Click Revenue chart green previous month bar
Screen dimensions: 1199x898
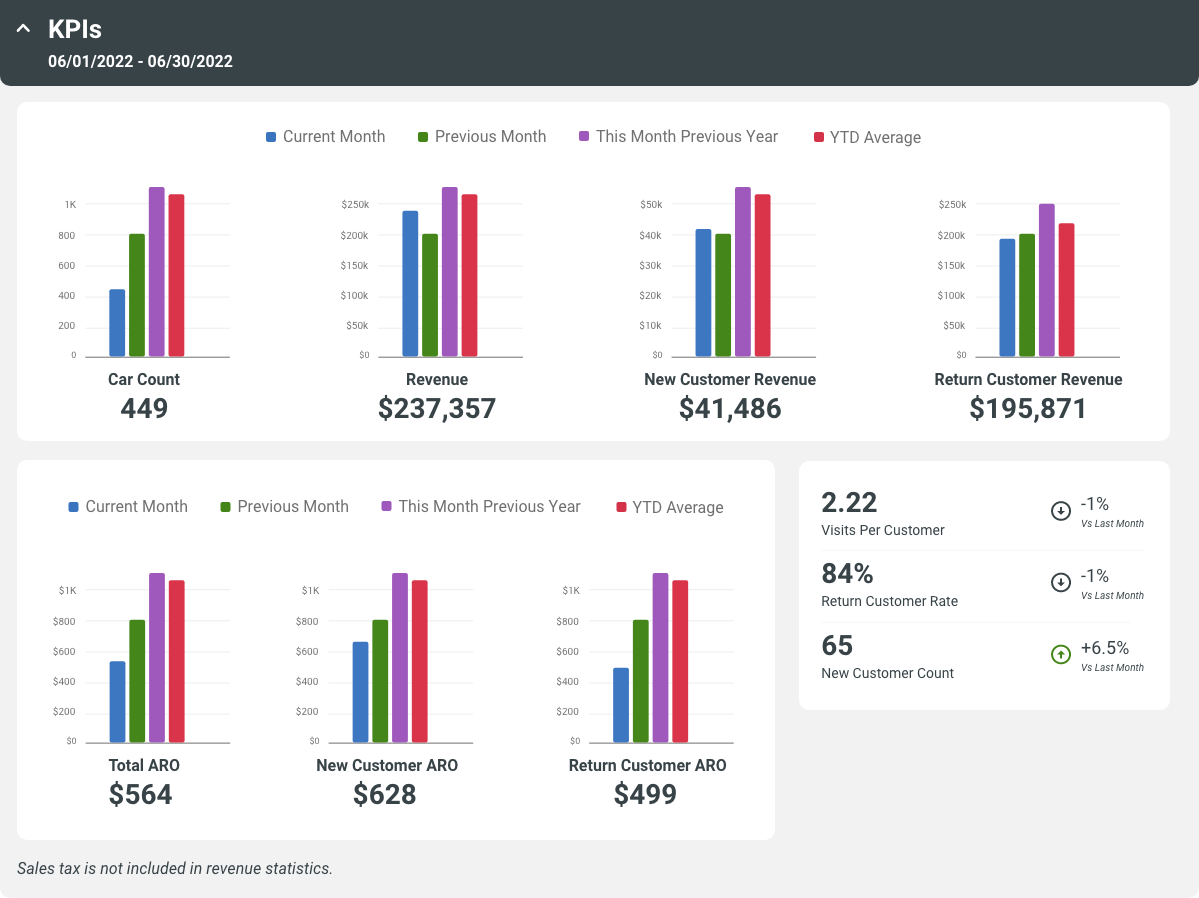(430, 295)
